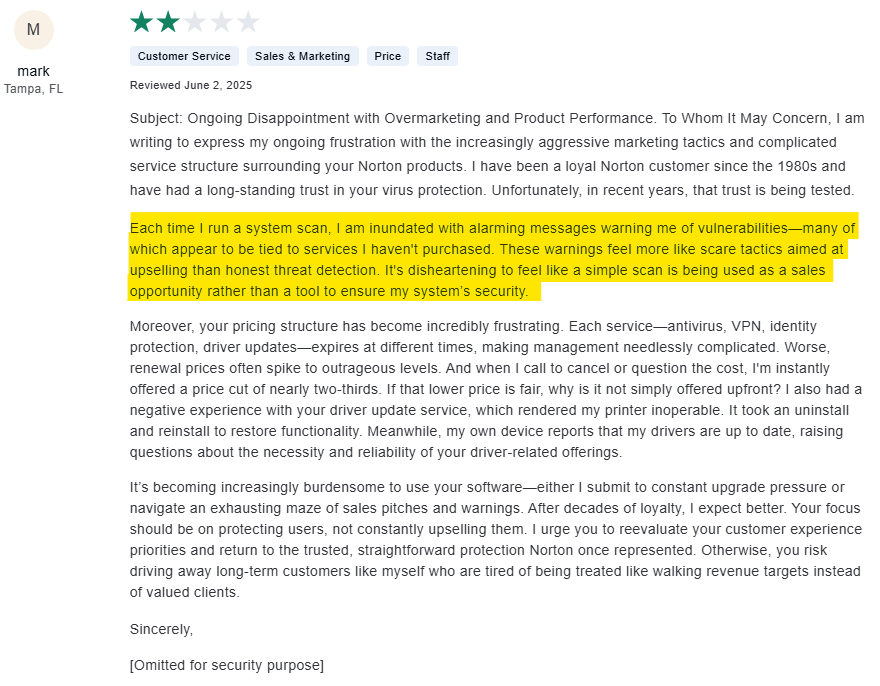Click the second green star in rating
This screenshot has height=686, width=880.
[x=167, y=20]
